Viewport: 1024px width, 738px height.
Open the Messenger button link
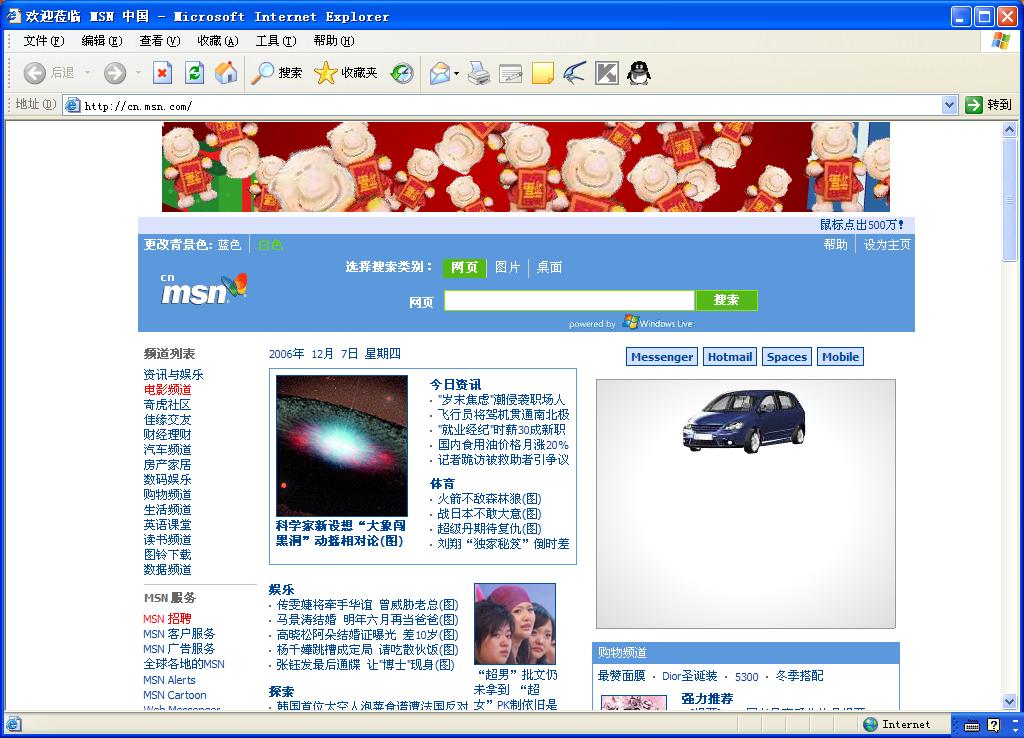pos(662,357)
